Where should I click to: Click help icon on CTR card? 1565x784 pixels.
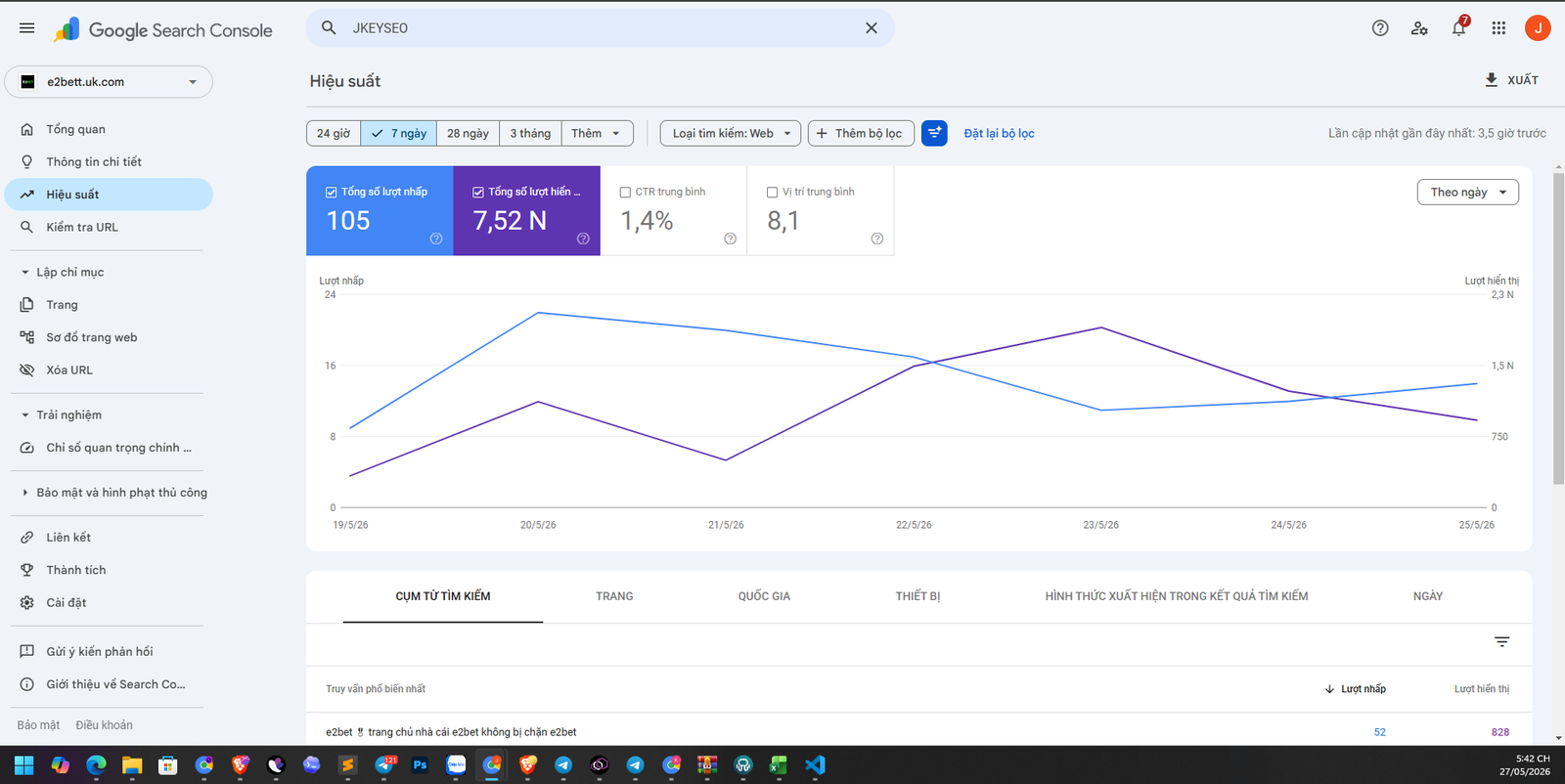click(730, 239)
